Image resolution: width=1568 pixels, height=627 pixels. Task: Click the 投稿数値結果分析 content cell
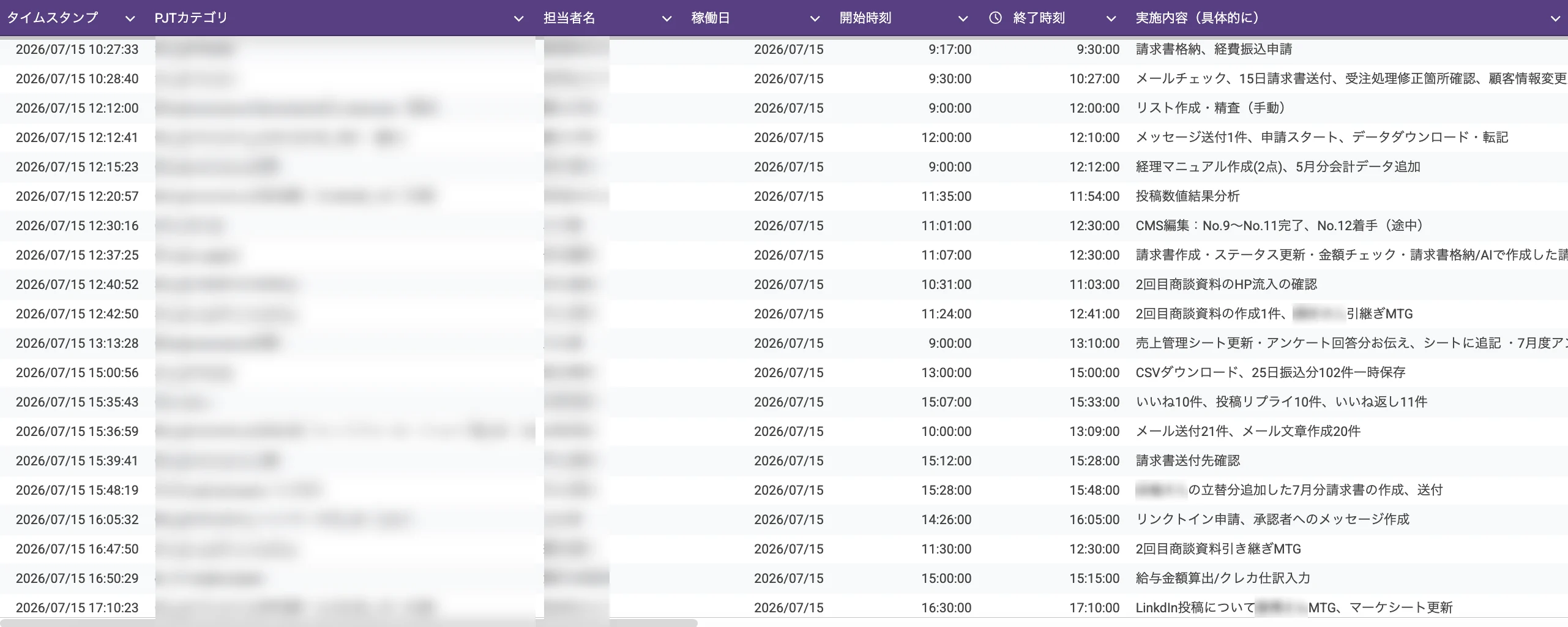pos(1187,196)
